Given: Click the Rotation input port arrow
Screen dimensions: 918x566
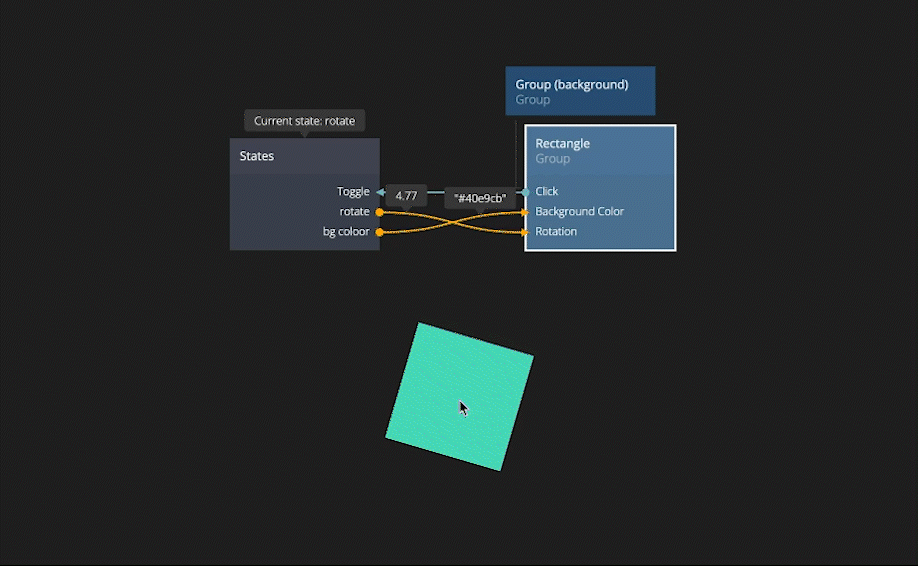Looking at the screenshot, I should coord(525,232).
